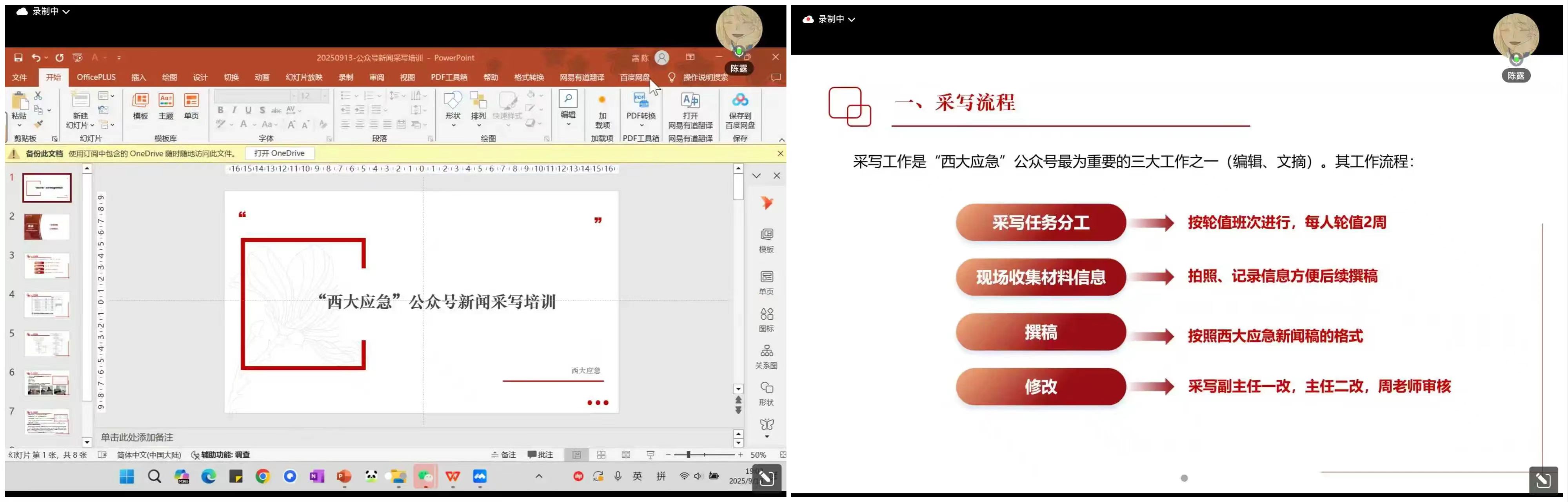The width and height of the screenshot is (1568, 502).
Task: Switch to slide sorter view
Action: [601, 455]
